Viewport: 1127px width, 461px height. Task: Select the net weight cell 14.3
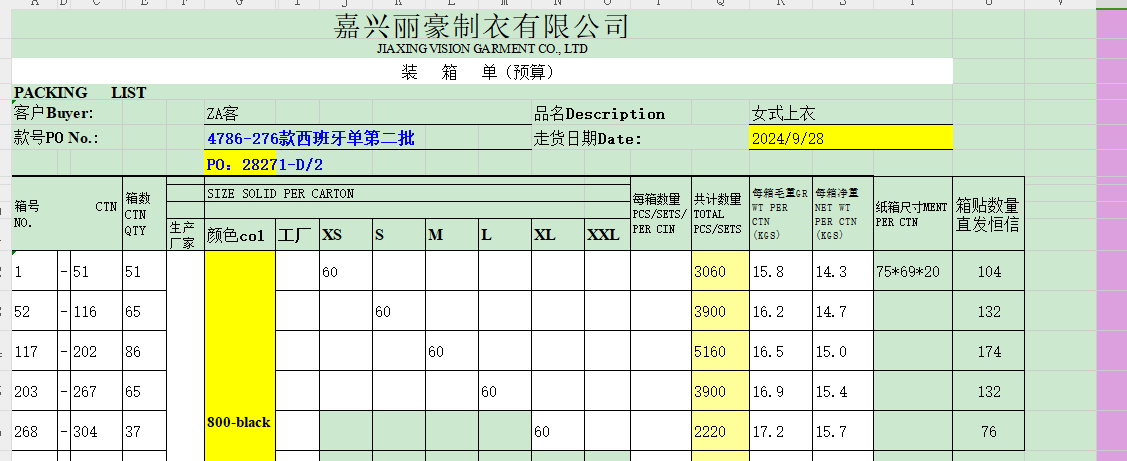[x=842, y=272]
